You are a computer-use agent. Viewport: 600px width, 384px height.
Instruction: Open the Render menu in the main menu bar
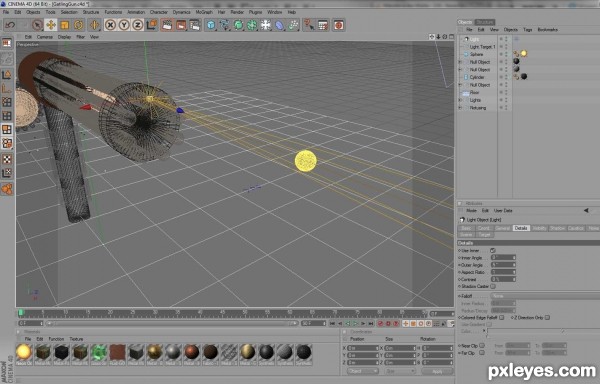click(237, 12)
